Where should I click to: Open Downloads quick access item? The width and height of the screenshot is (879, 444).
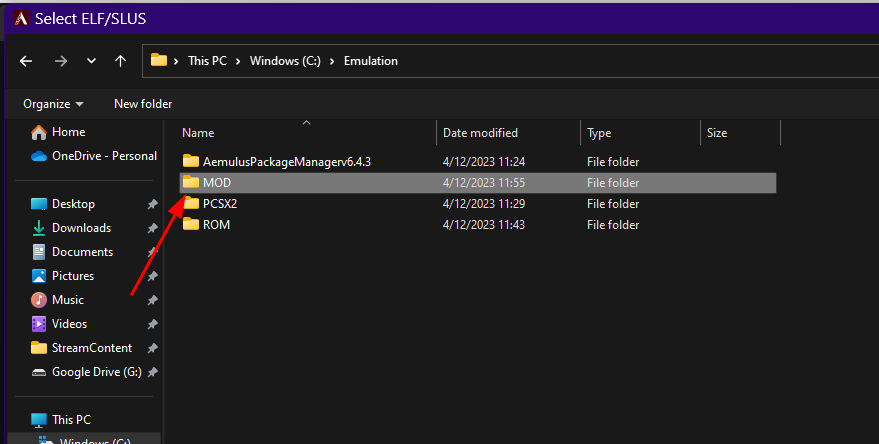tap(81, 228)
